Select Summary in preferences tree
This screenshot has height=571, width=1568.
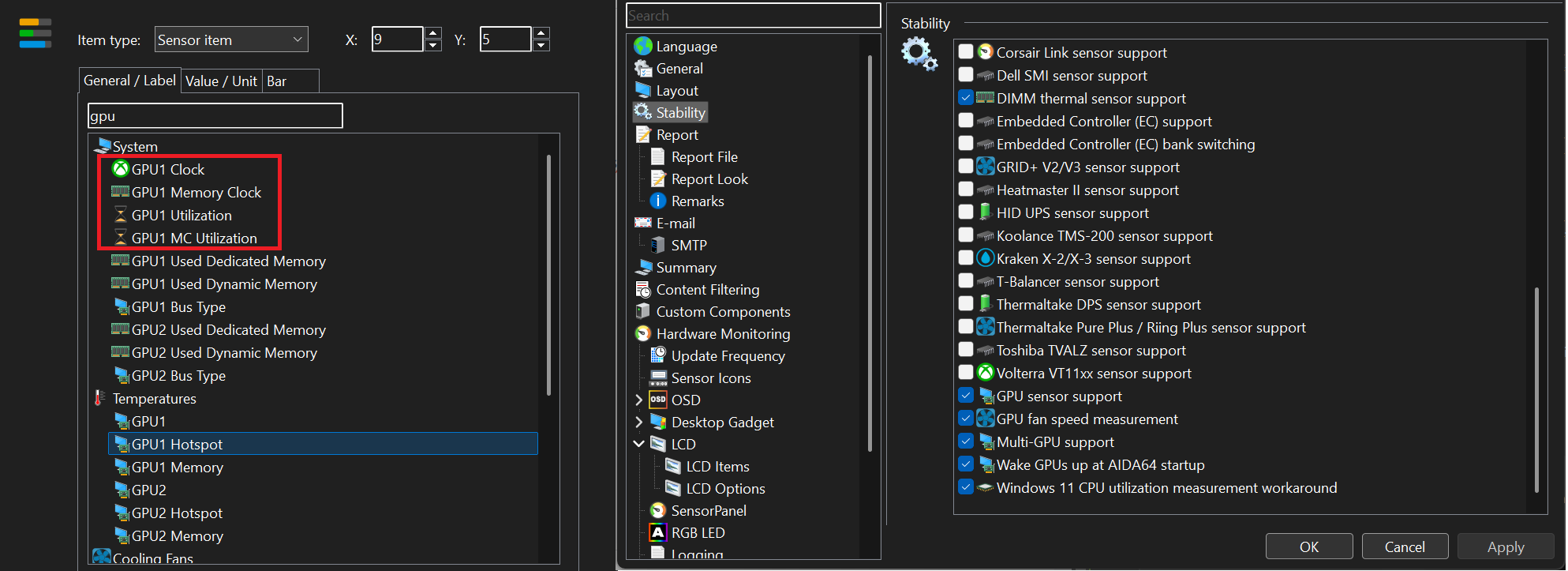(686, 267)
